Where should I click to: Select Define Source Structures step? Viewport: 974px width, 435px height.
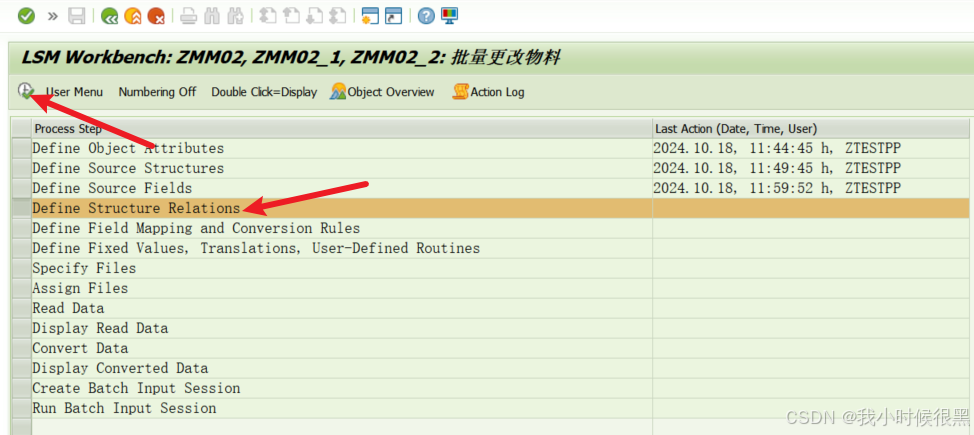[x=342, y=168]
